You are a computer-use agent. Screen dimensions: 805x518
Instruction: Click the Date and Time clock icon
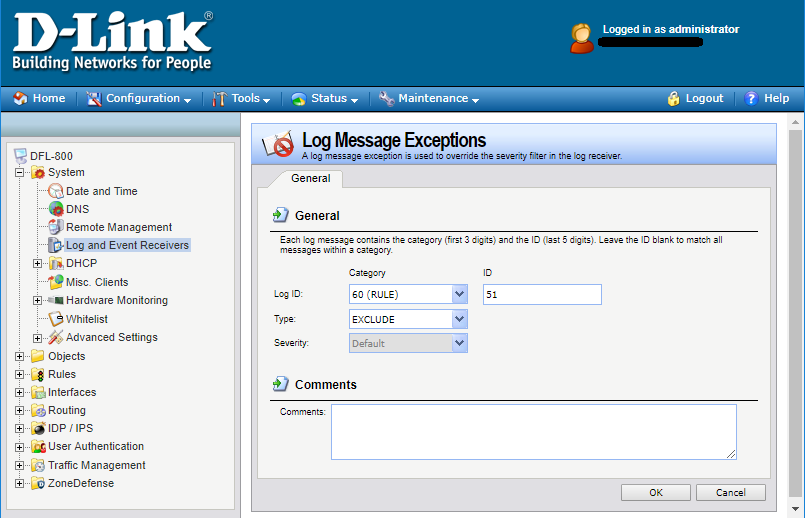click(x=55, y=191)
